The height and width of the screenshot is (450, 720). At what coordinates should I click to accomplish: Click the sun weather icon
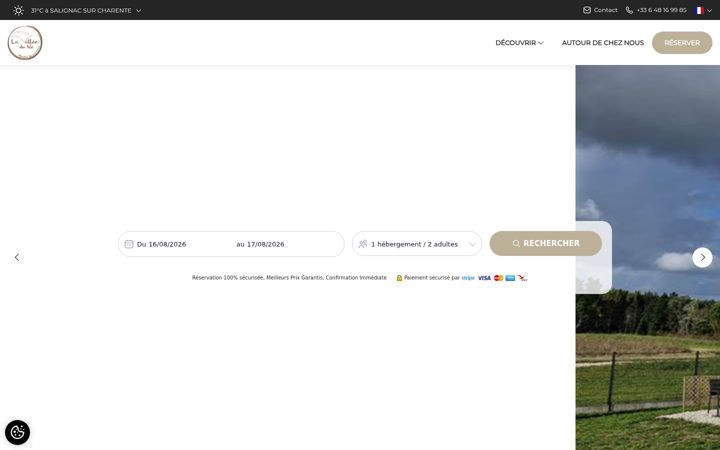pyautogui.click(x=18, y=10)
